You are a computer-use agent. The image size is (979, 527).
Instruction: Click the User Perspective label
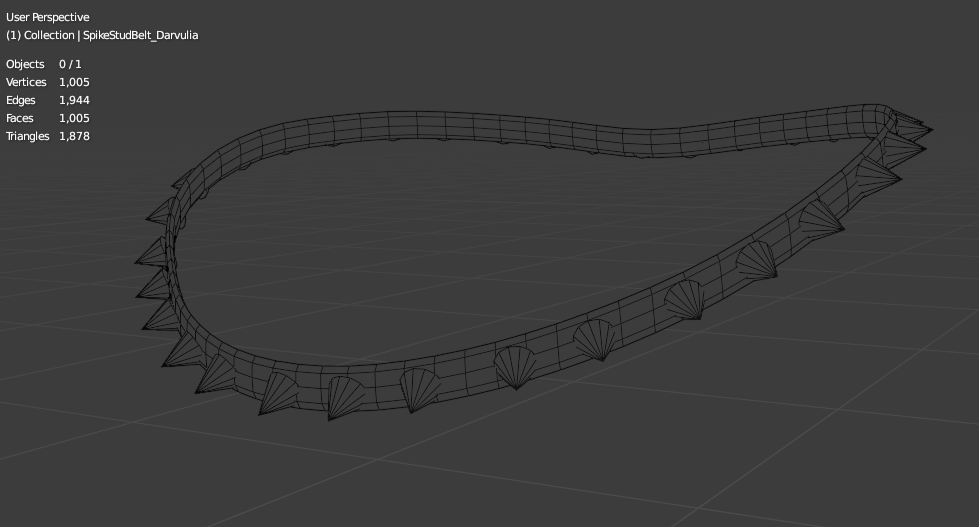tap(47, 17)
